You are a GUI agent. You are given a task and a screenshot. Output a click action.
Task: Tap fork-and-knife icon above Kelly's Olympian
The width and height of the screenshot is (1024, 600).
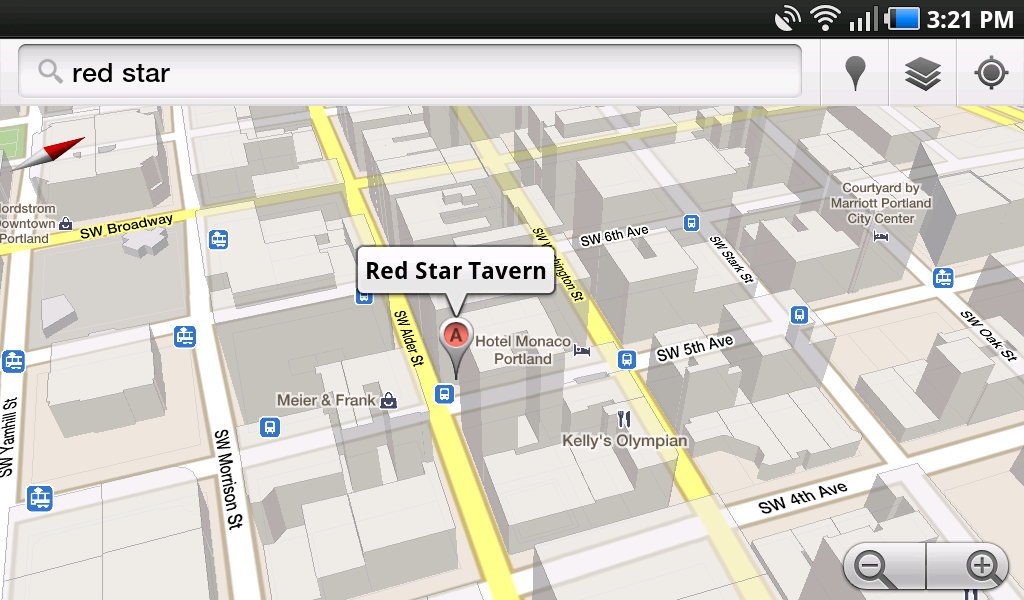pos(624,418)
